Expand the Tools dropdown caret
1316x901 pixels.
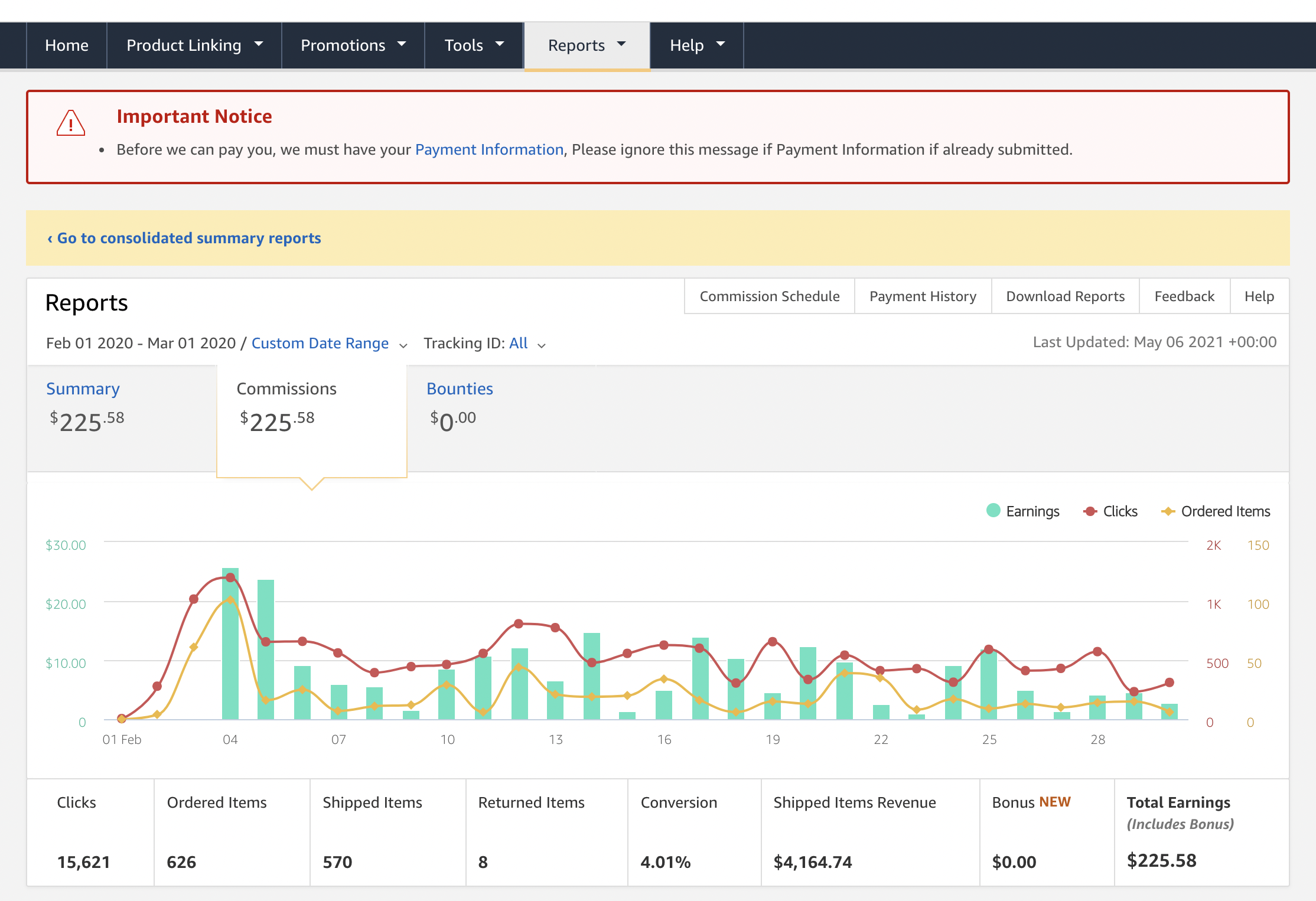(x=500, y=44)
